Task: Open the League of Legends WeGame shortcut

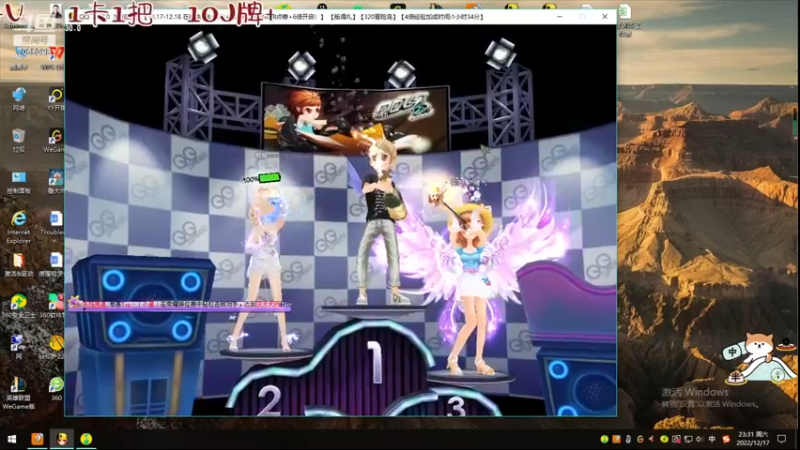Action: [x=19, y=393]
